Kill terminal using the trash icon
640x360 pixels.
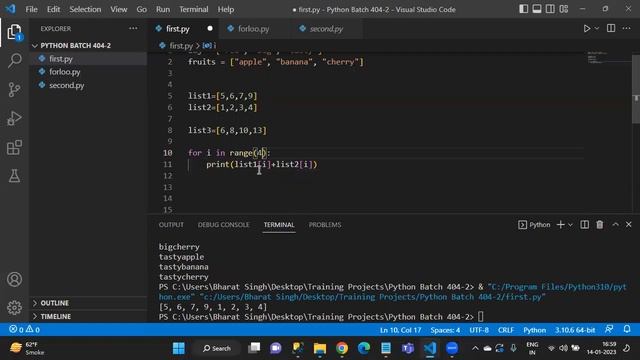click(x=600, y=224)
